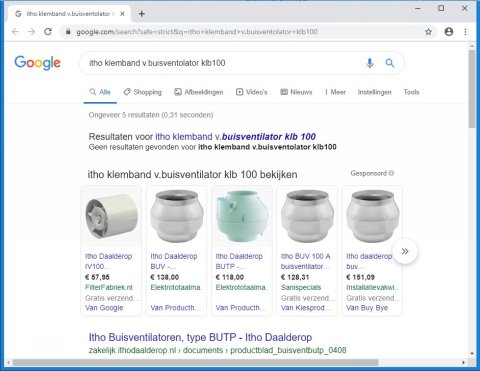Click the padlock site info icon

tap(68, 32)
